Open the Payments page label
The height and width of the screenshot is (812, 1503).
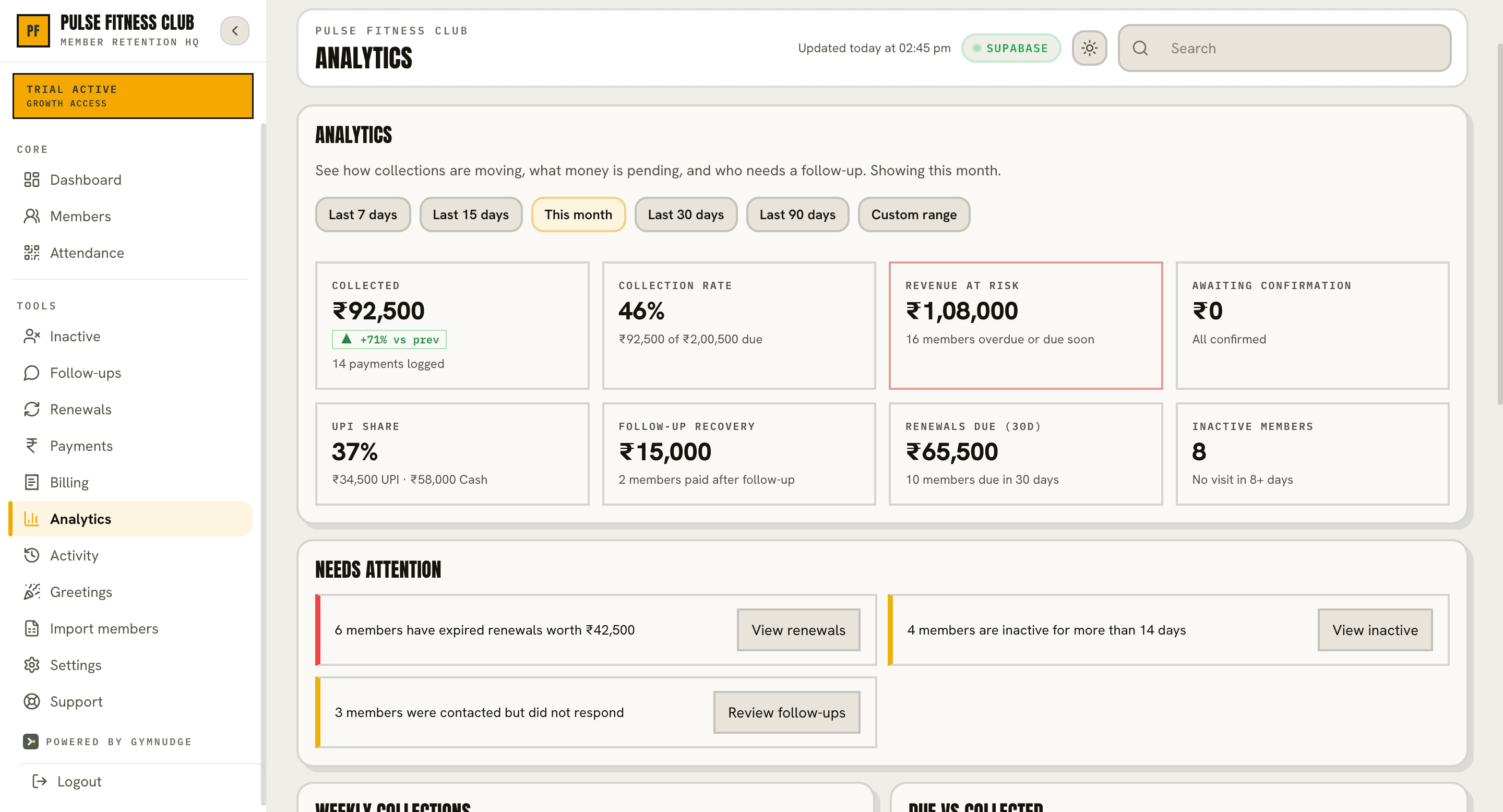pyautogui.click(x=81, y=446)
